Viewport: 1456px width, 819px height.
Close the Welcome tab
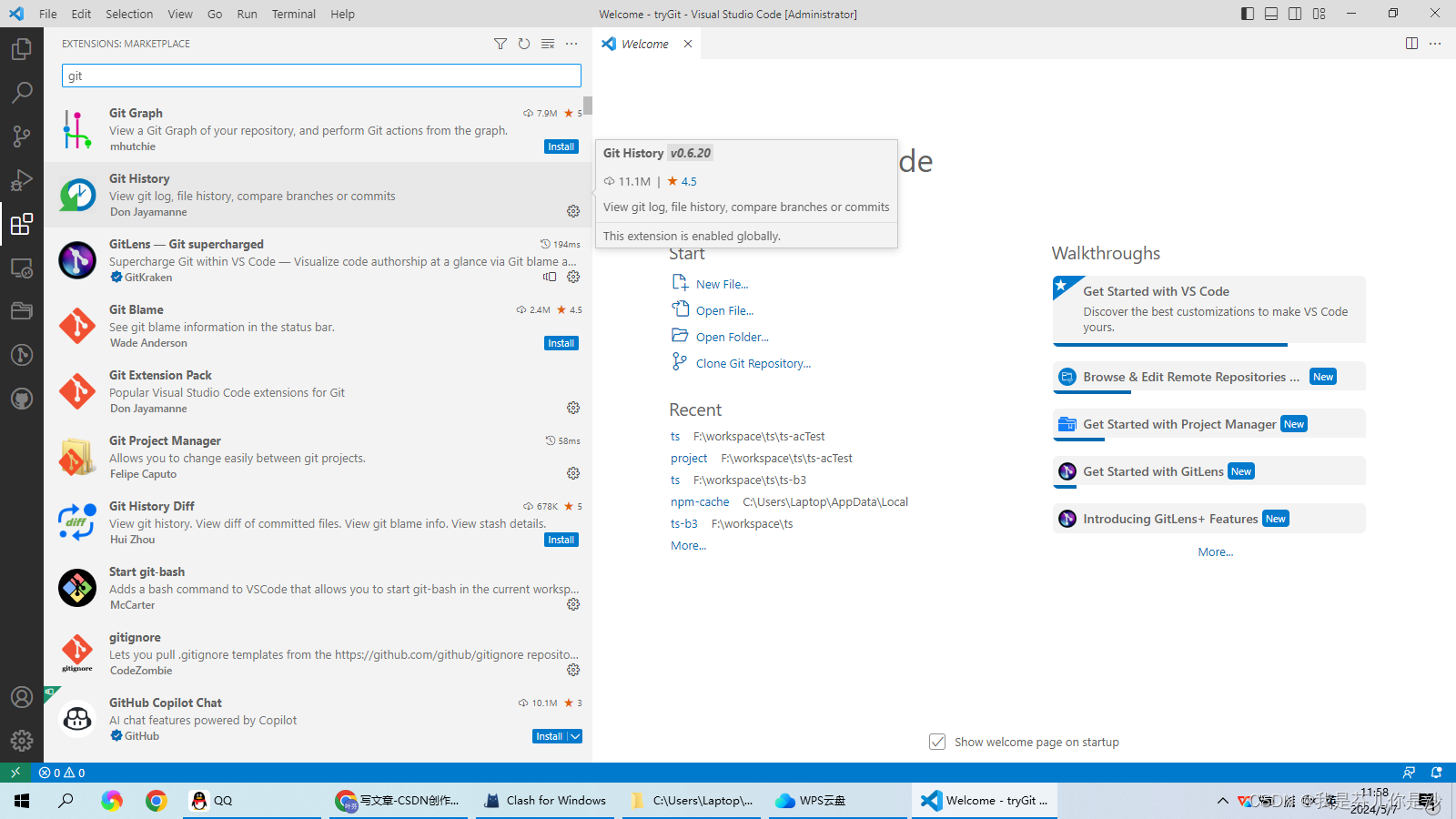pos(688,44)
